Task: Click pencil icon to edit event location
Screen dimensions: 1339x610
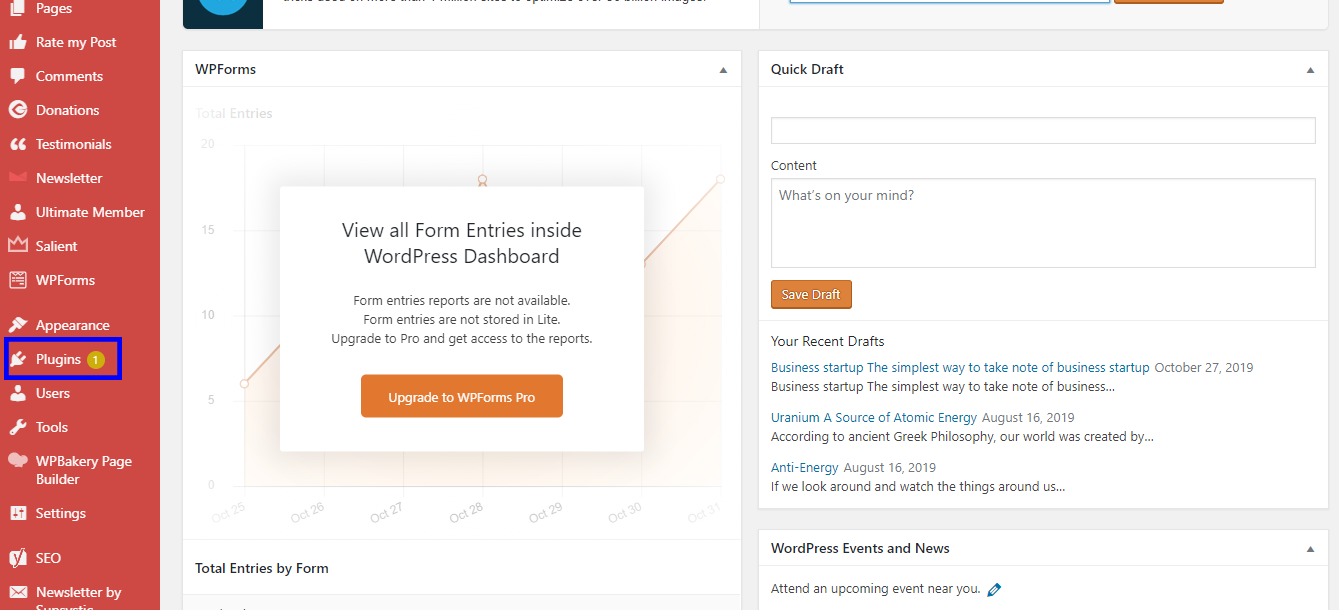Action: click(994, 590)
